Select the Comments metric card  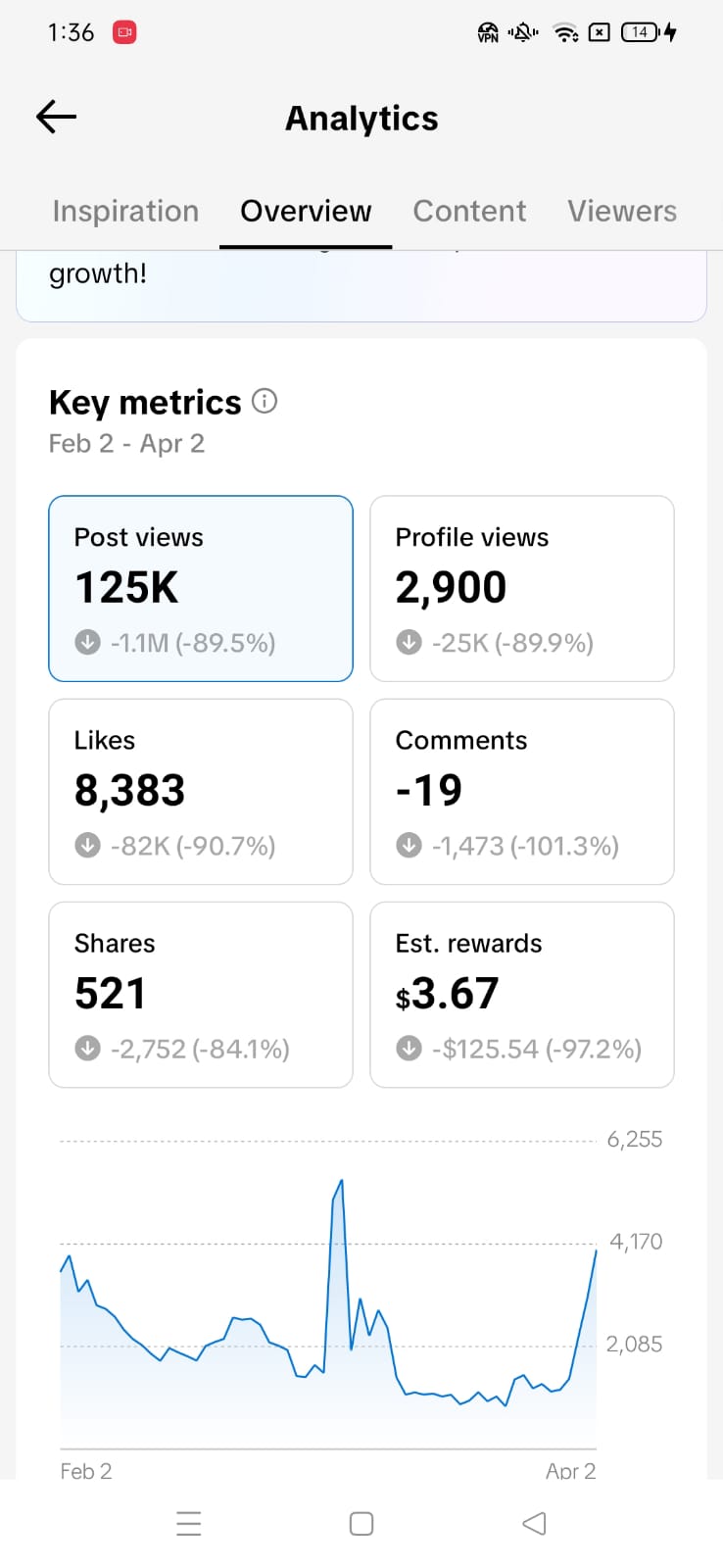[522, 791]
